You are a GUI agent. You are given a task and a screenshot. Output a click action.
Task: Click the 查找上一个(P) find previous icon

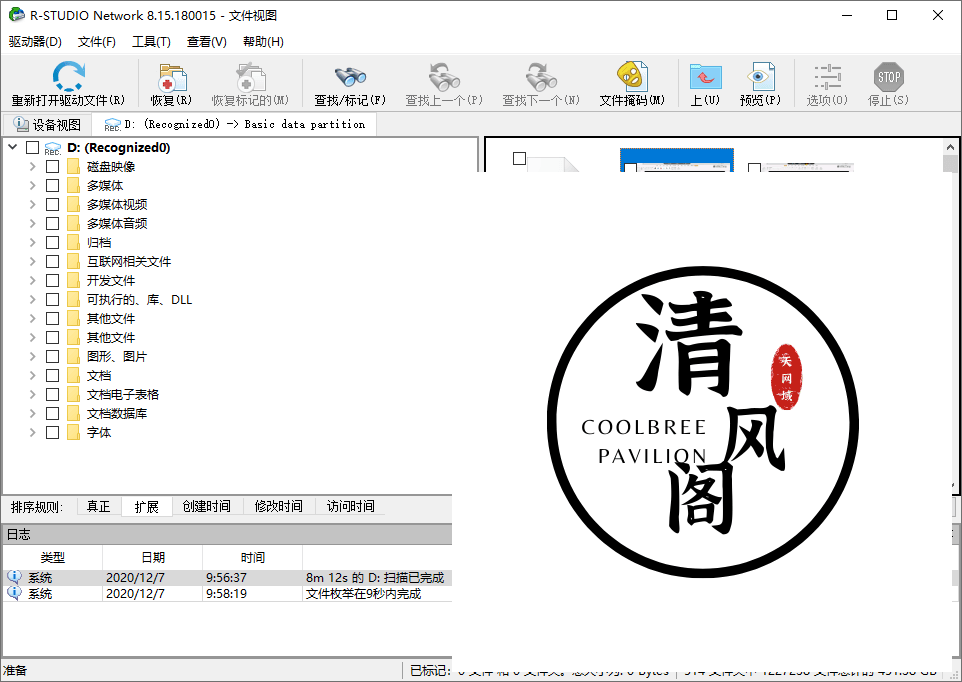coord(444,77)
